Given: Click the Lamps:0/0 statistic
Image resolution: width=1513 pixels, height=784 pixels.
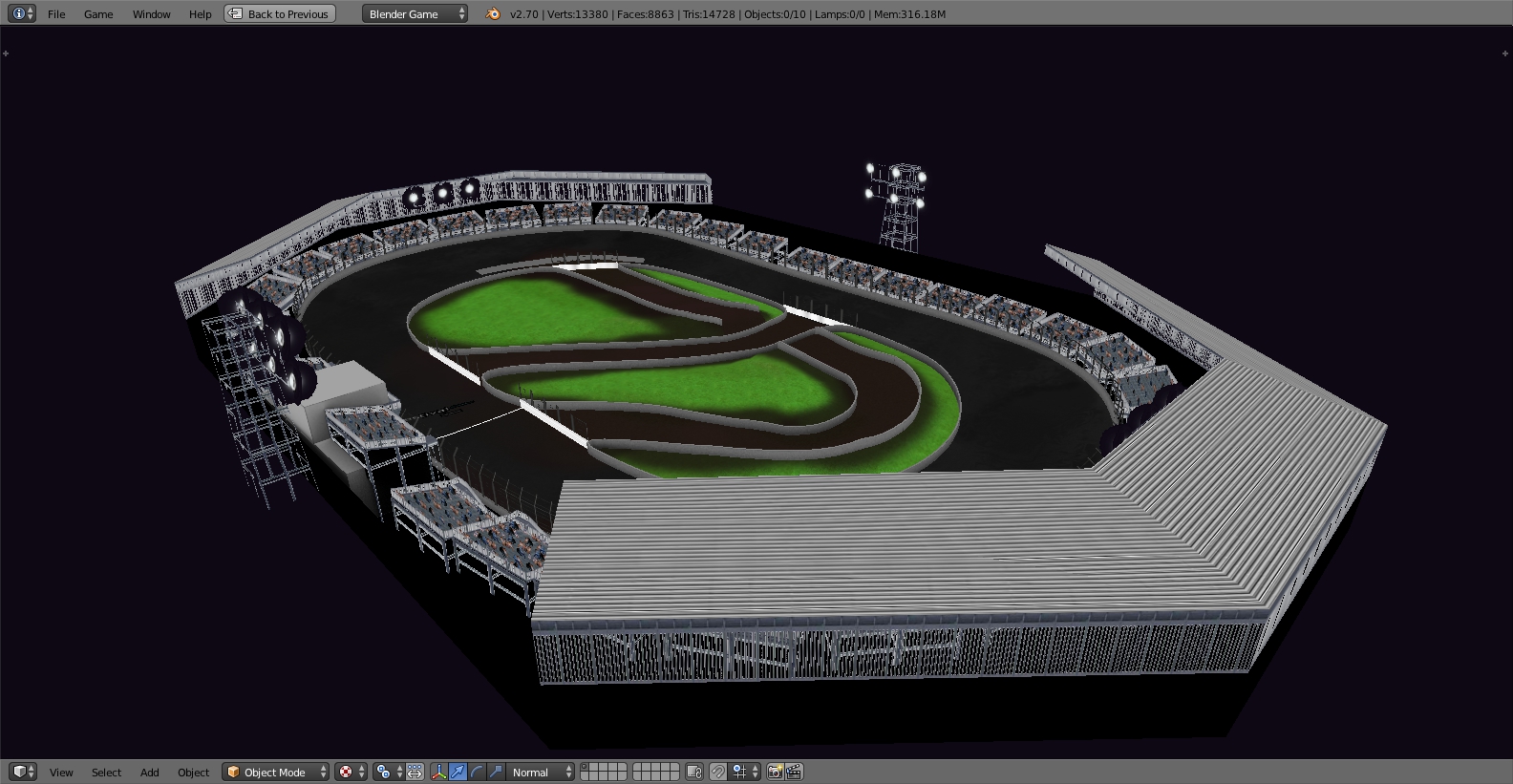Looking at the screenshot, I should tap(840, 14).
